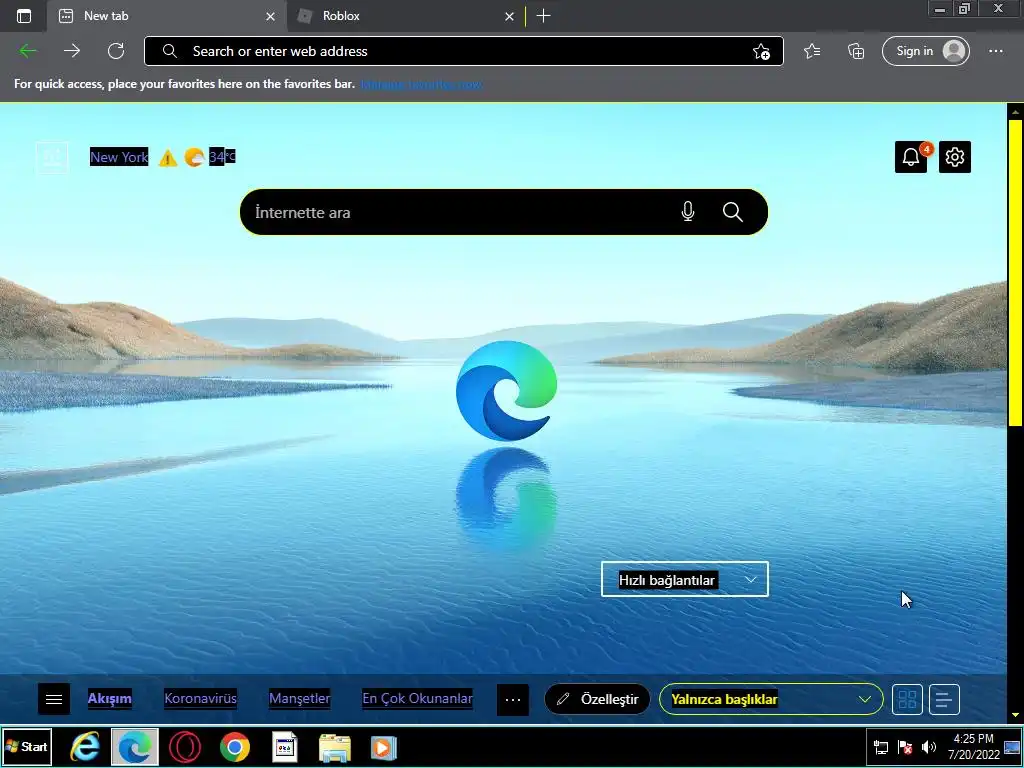The image size is (1024, 768).
Task: Select the En Çok Okunanlar tab
Action: (x=417, y=699)
